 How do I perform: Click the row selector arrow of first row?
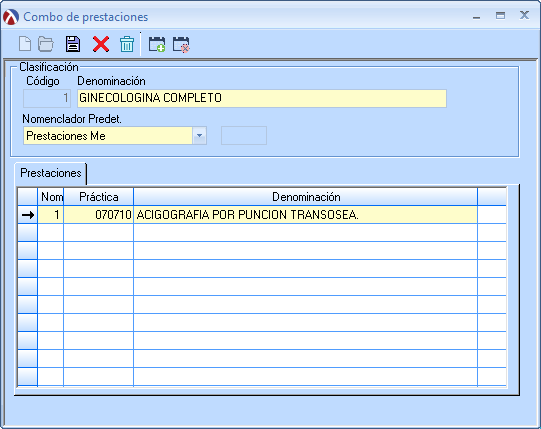[28, 215]
